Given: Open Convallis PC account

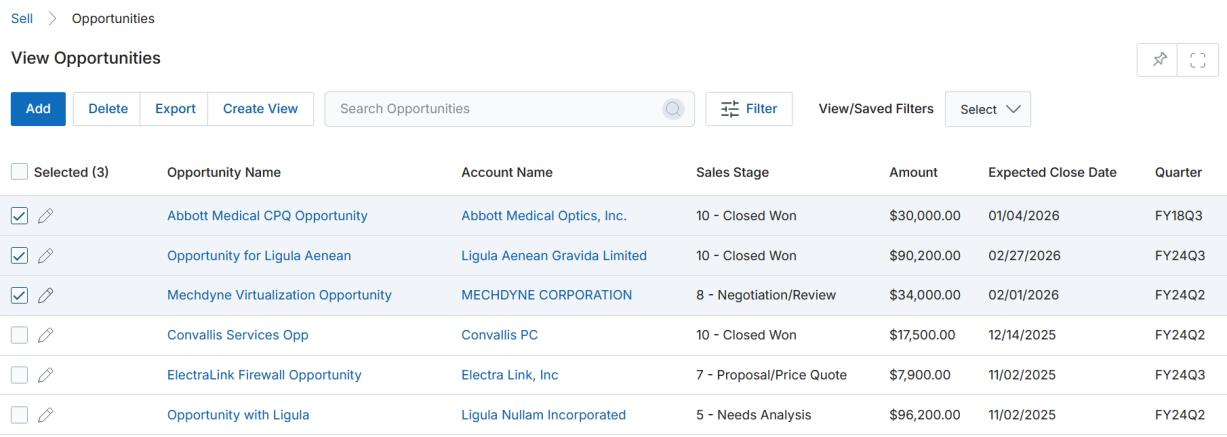Looking at the screenshot, I should (500, 335).
